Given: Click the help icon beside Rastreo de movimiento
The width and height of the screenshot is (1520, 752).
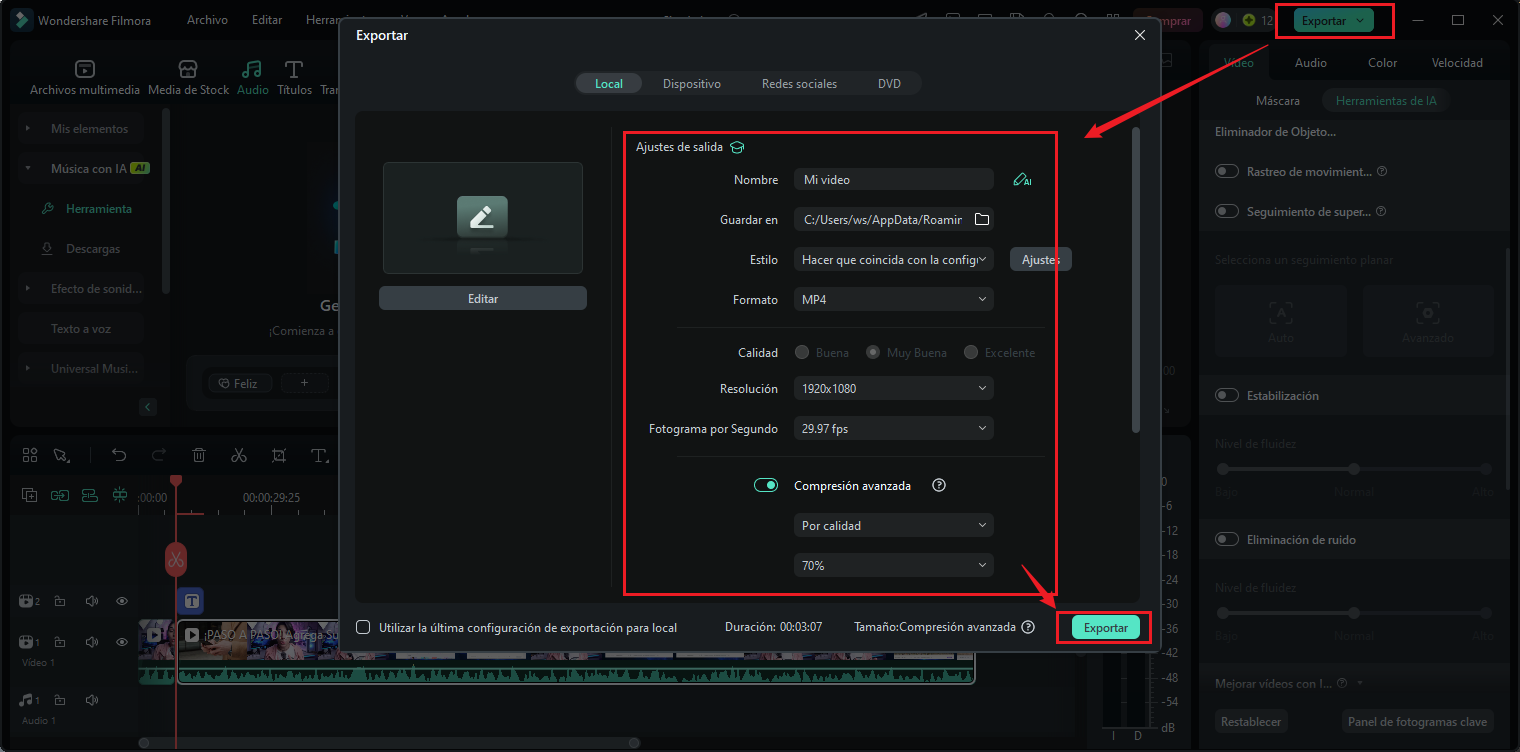Looking at the screenshot, I should pos(1382,172).
